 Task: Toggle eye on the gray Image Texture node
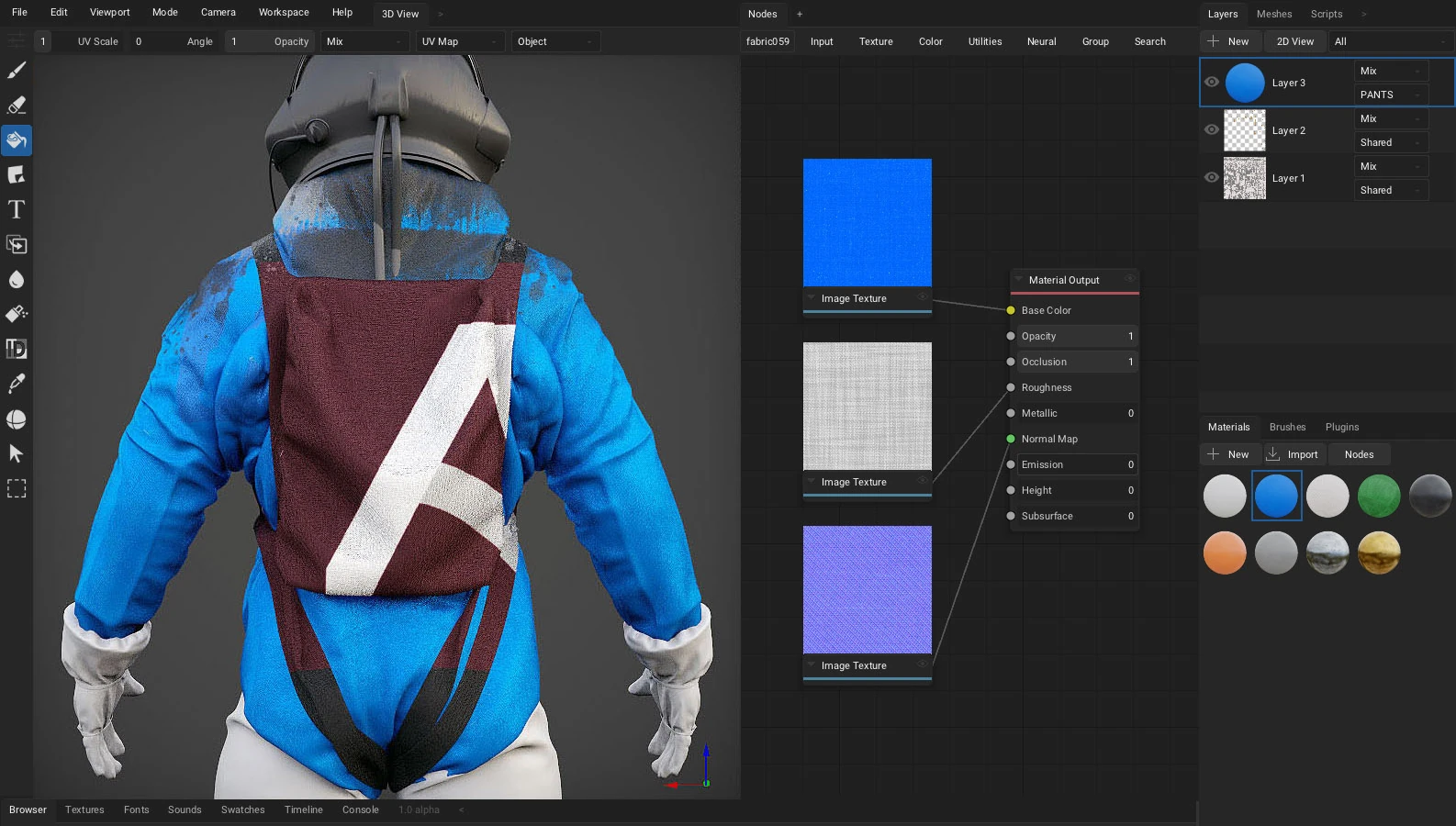coord(923,481)
